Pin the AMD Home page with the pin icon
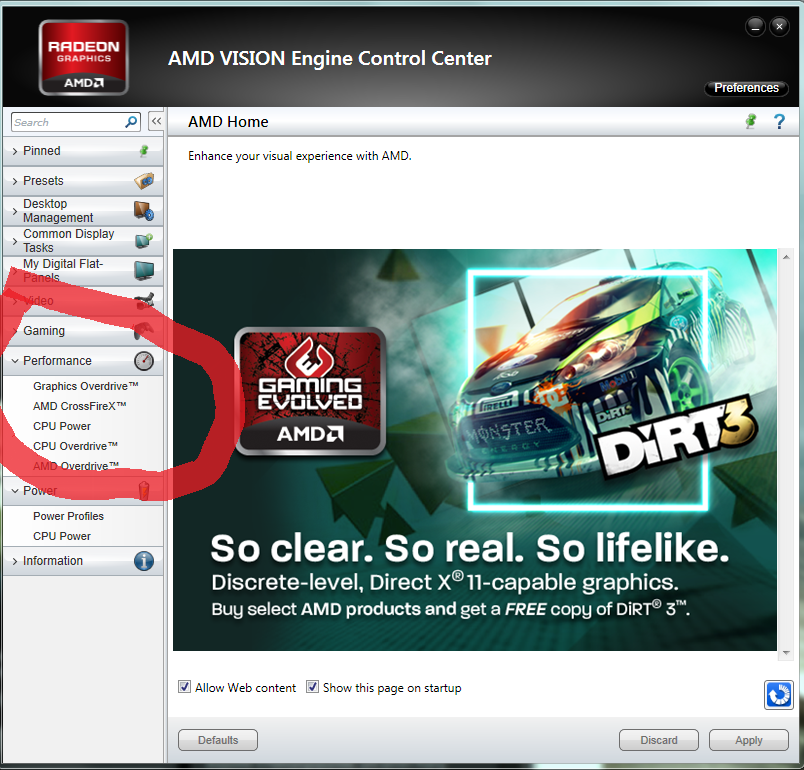 coord(751,121)
